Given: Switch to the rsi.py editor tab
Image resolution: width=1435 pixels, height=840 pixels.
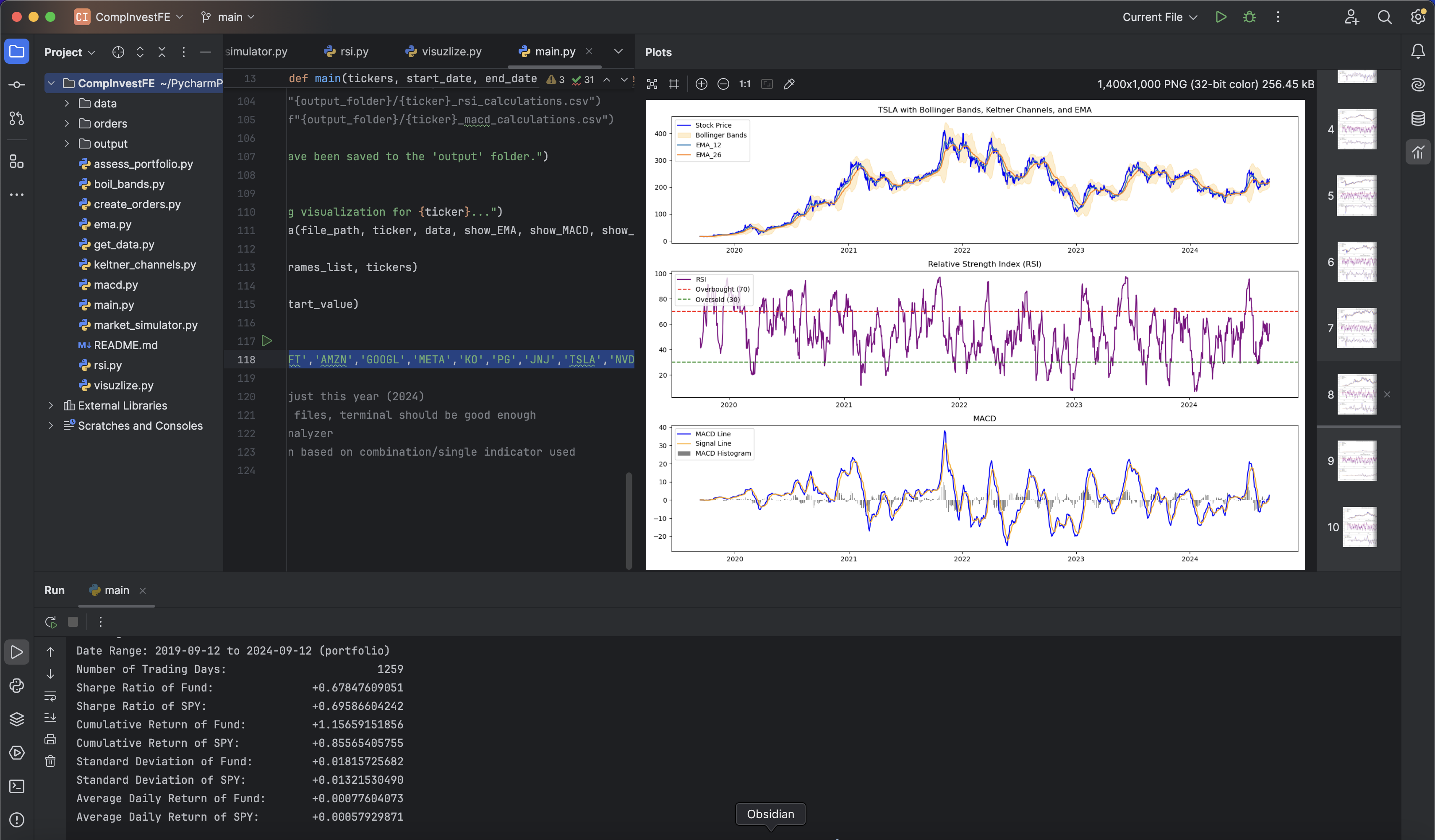Looking at the screenshot, I should (x=346, y=51).
